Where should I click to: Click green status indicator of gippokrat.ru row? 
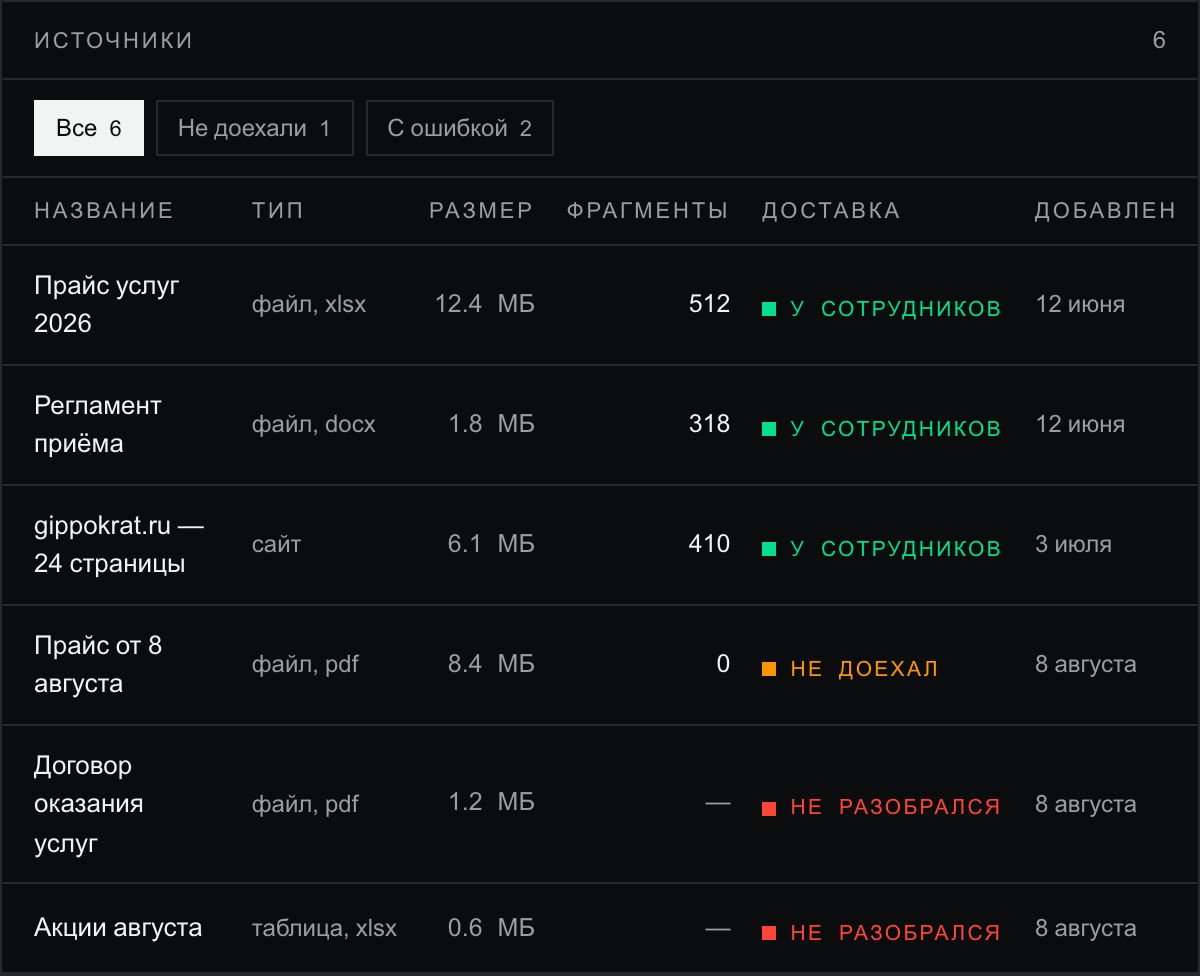coord(769,549)
